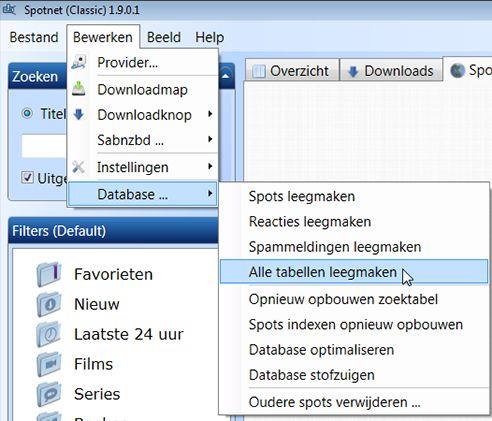
Task: Click the Downloadmap folder icon
Action: point(79,89)
